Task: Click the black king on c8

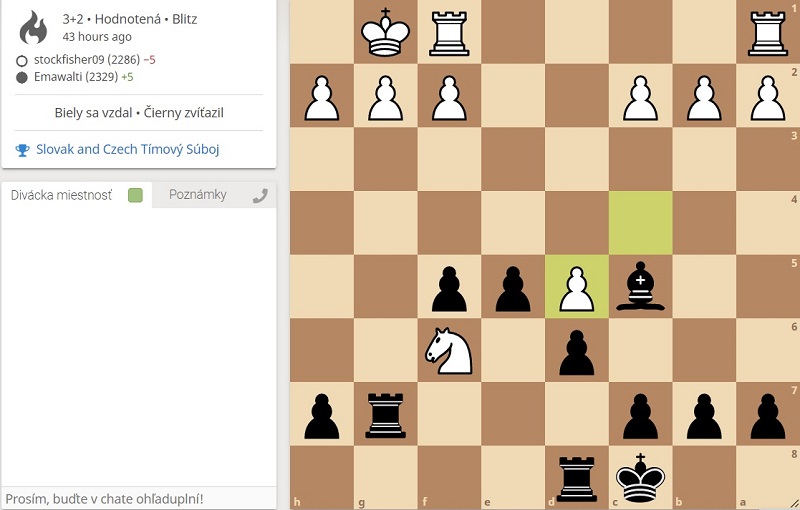Action: (x=640, y=478)
